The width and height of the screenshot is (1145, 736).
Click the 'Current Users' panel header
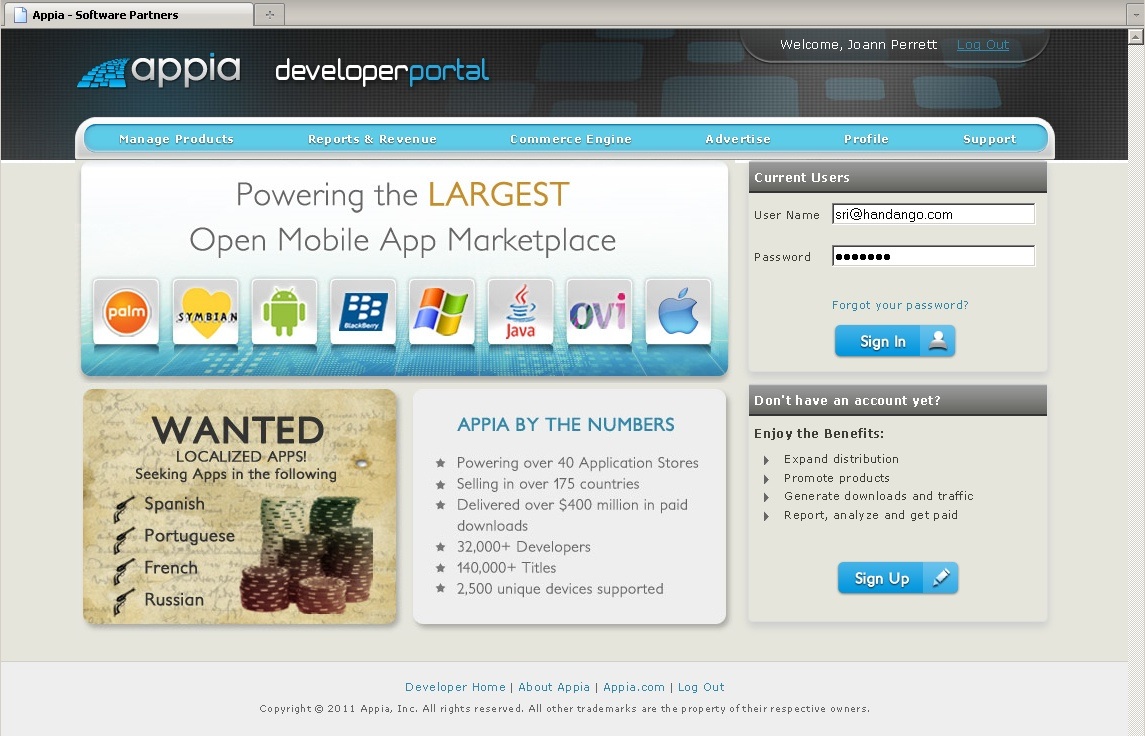pyautogui.click(x=897, y=177)
